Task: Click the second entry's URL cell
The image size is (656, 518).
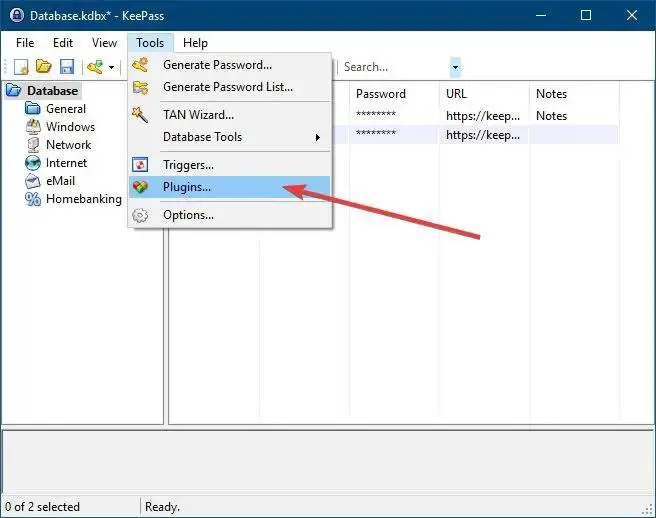Action: coord(483,135)
